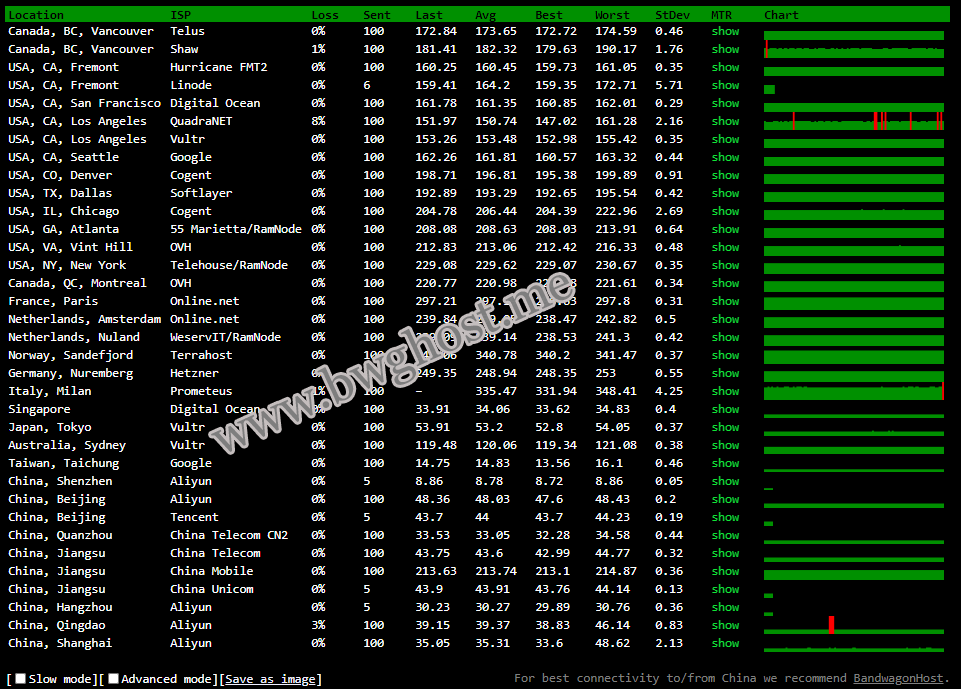The image size is (961, 689).
Task: Click show for Dallas Softlayer
Action: point(725,193)
